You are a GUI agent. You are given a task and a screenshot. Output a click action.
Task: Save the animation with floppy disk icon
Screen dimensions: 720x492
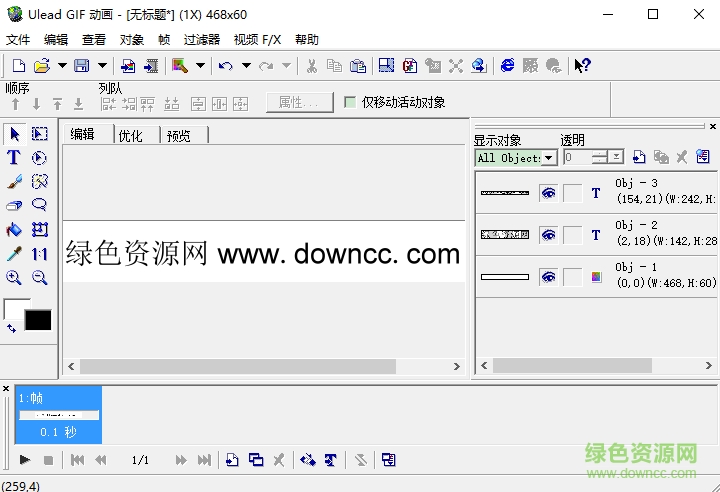click(82, 66)
